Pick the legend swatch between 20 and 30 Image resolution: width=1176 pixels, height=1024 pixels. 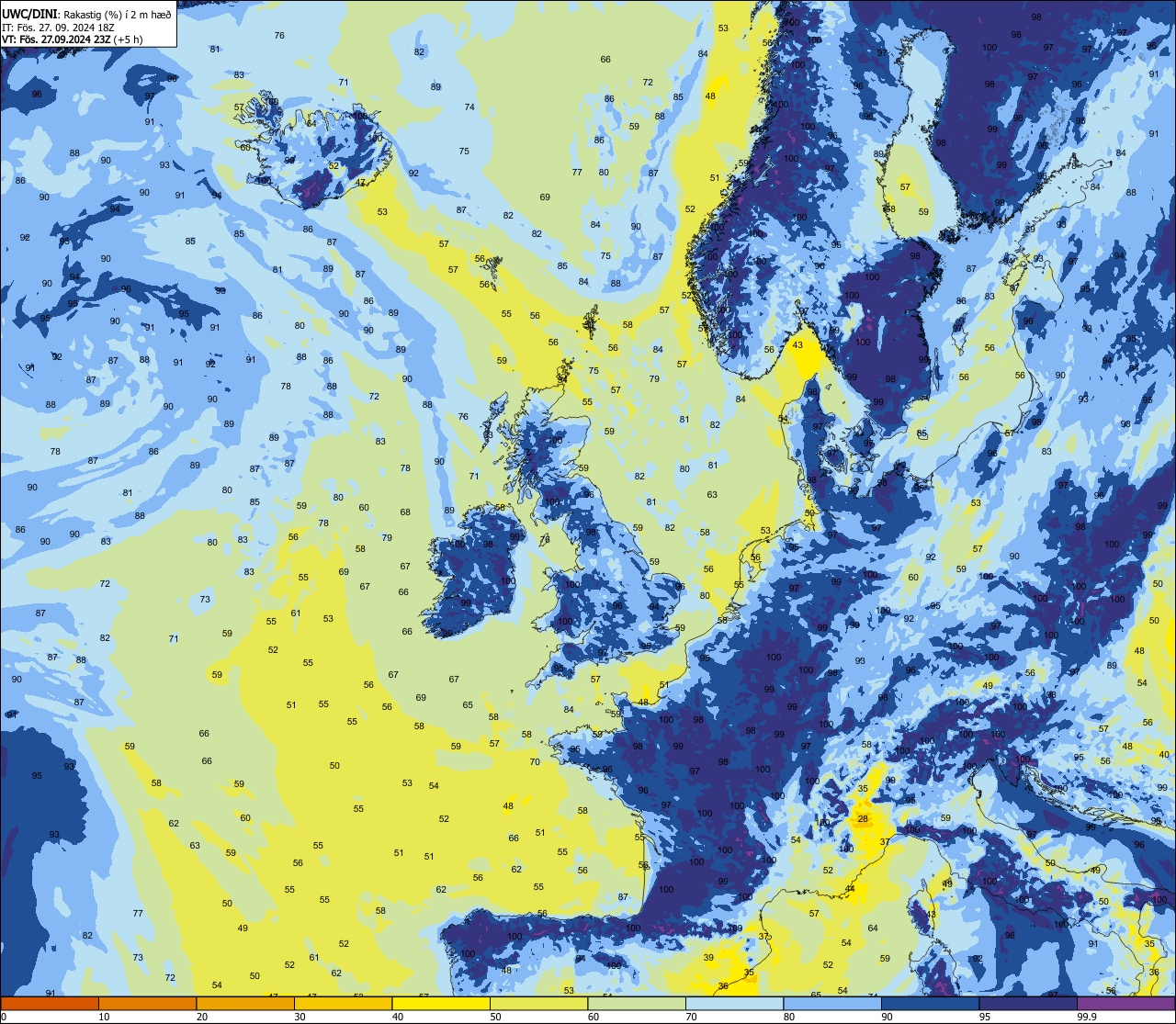(x=245, y=1003)
